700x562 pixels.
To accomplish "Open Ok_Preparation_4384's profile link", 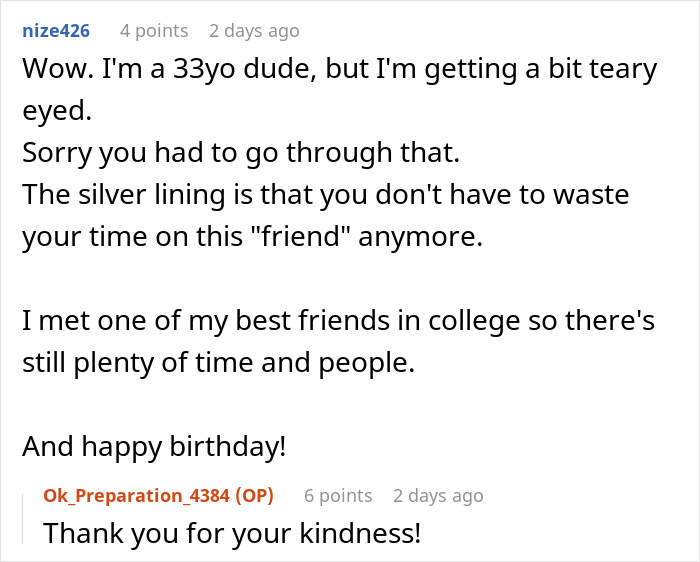I will pos(138,496).
